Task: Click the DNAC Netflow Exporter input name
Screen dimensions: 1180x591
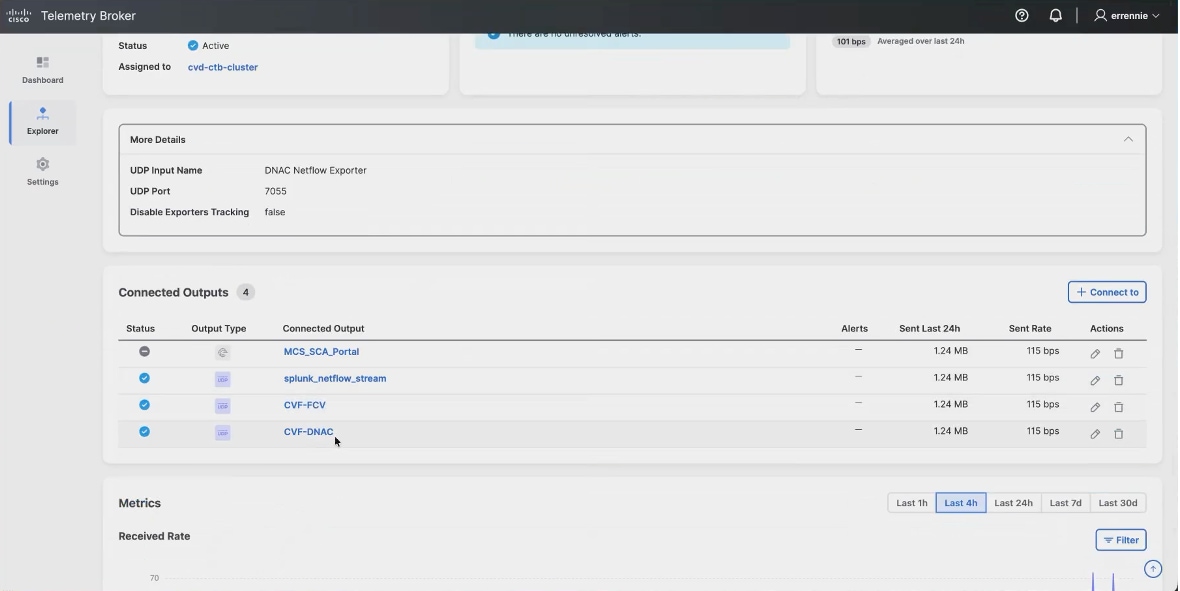Action: coord(316,170)
